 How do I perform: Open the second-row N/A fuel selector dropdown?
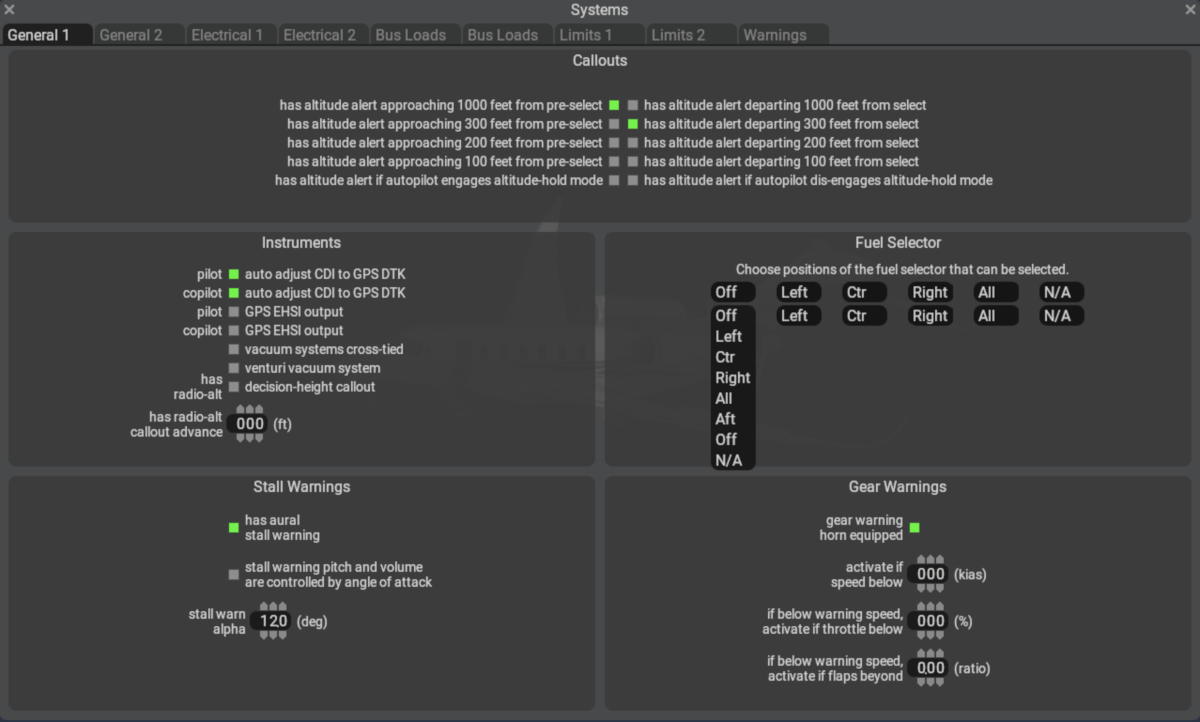click(x=1060, y=316)
